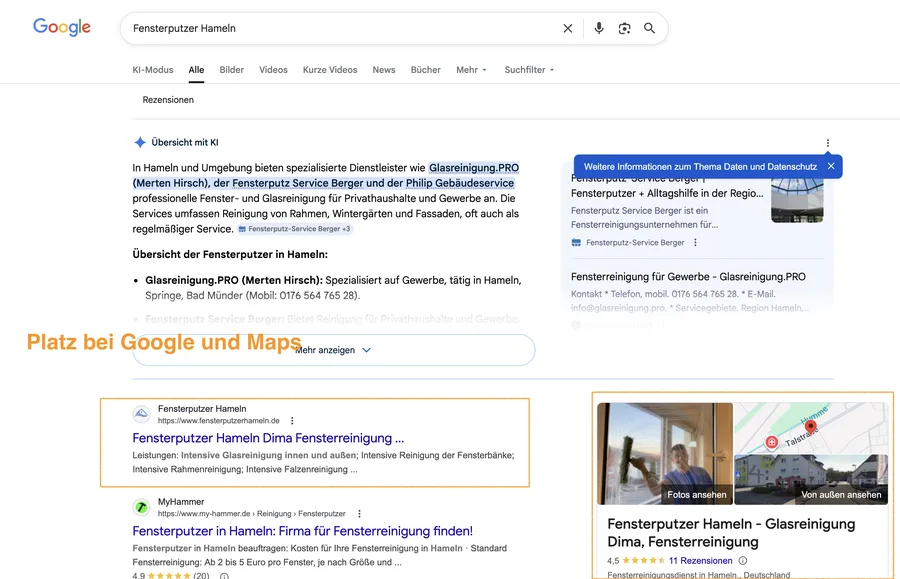The image size is (900, 579).
Task: Click the microphone icon for voice search
Action: 599,28
